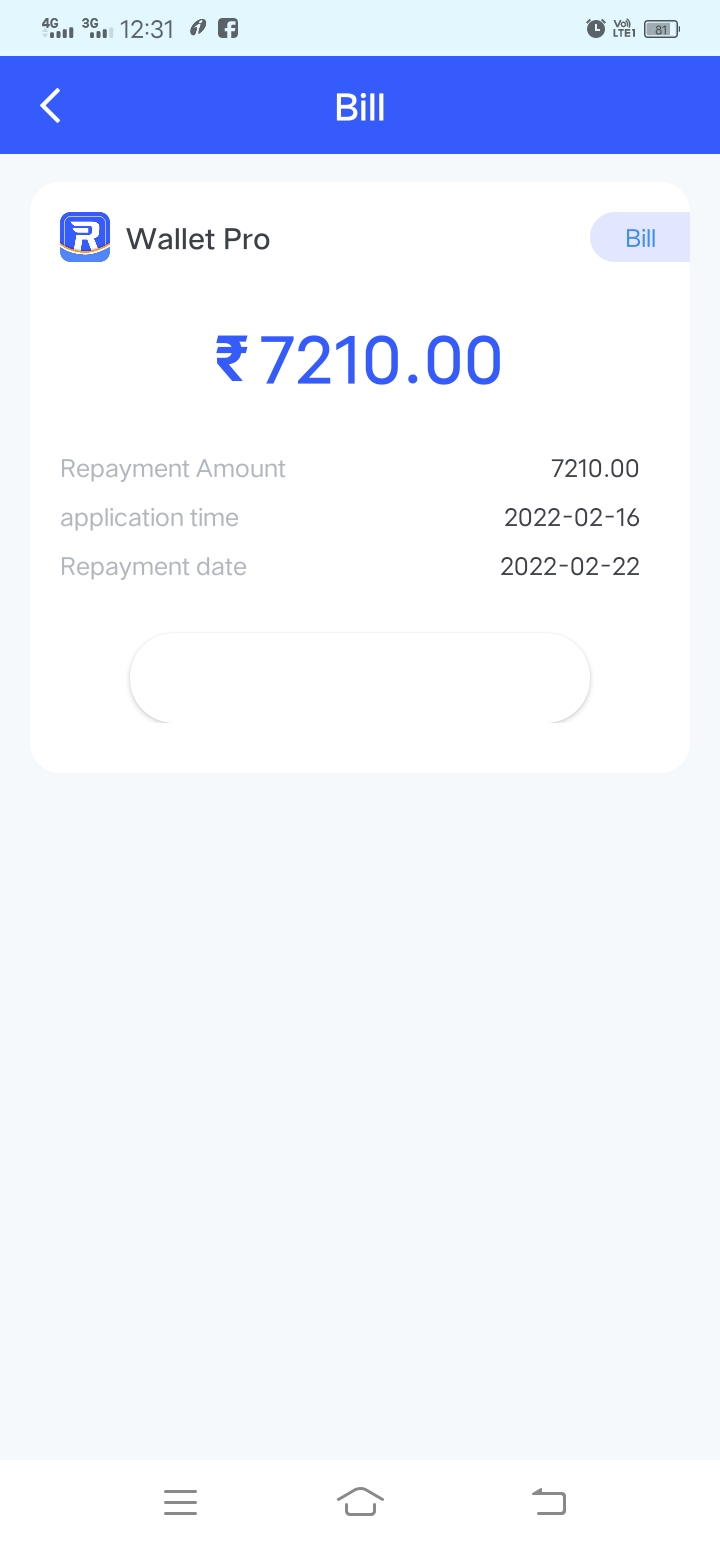Click the Repayment date label
The image size is (720, 1544).
click(153, 567)
